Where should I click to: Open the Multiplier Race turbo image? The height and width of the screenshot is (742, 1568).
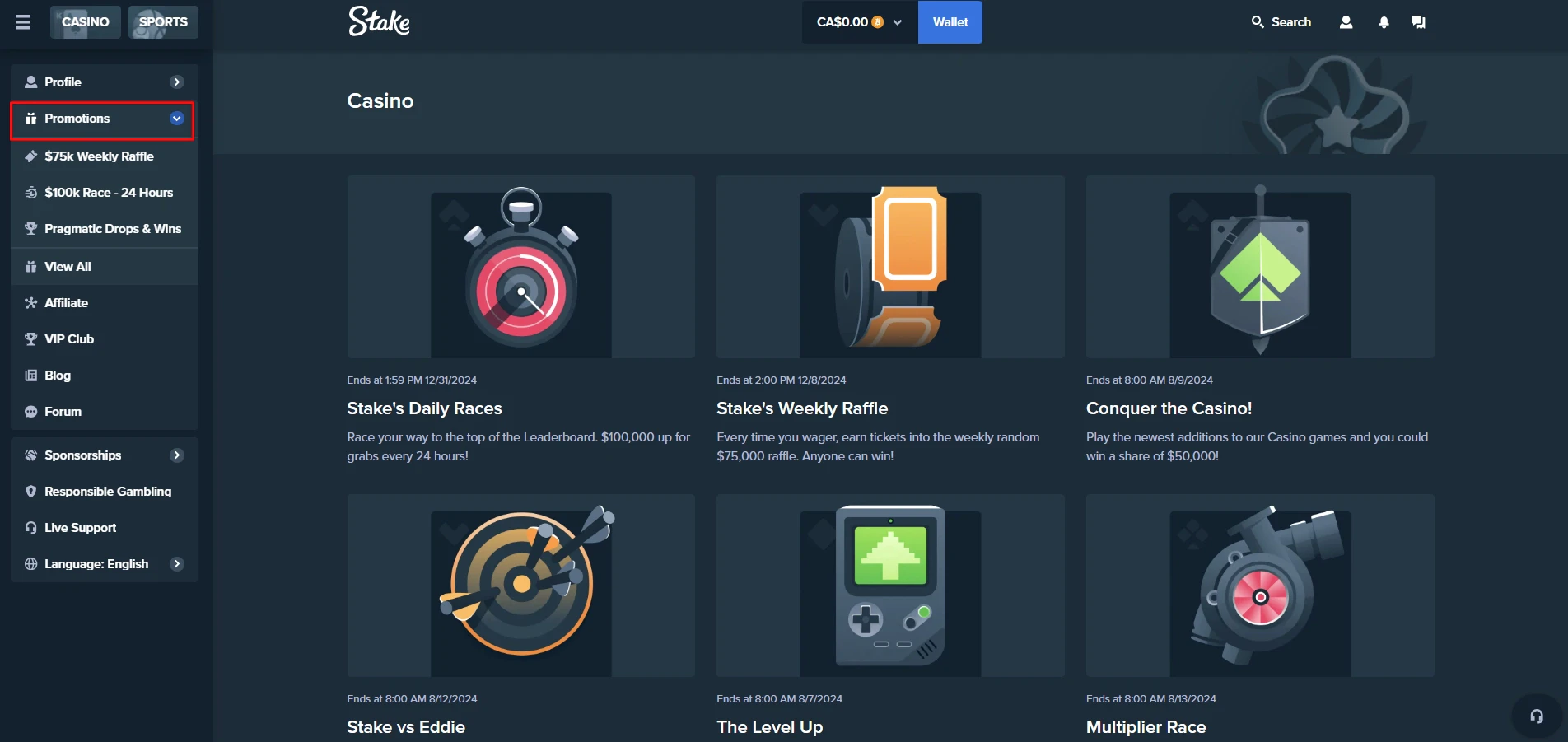pyautogui.click(x=1260, y=586)
